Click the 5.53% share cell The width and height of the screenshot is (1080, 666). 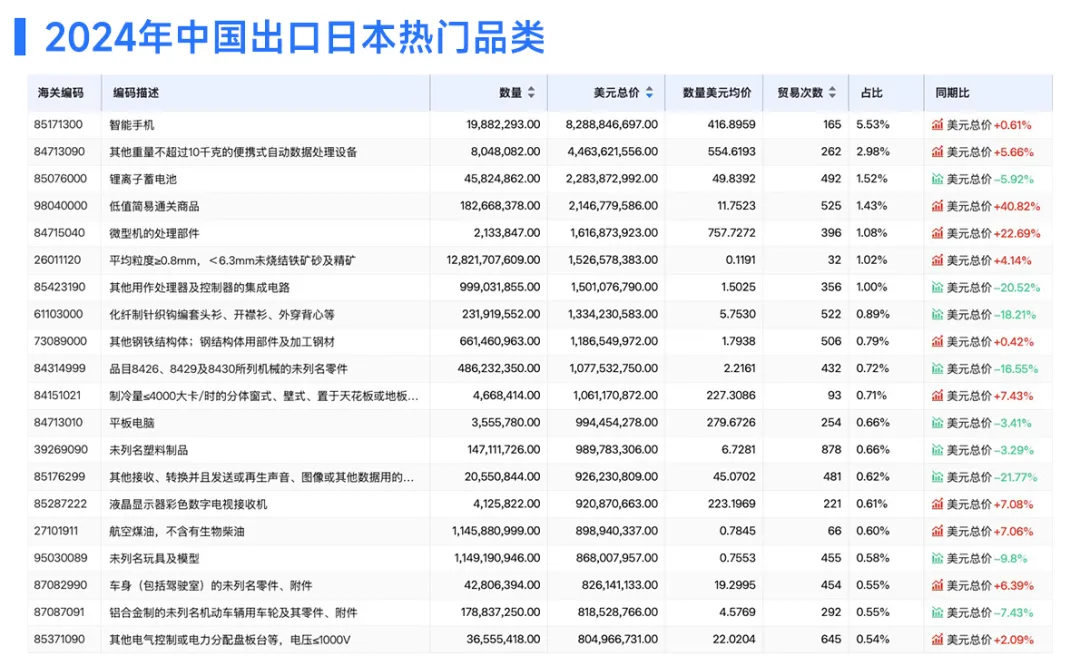tap(872, 125)
